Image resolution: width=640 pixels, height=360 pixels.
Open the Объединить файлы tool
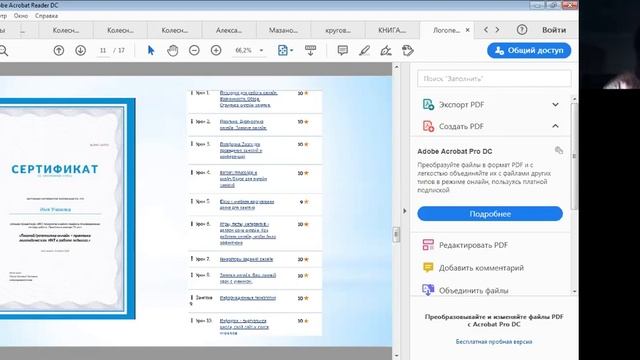click(x=473, y=290)
